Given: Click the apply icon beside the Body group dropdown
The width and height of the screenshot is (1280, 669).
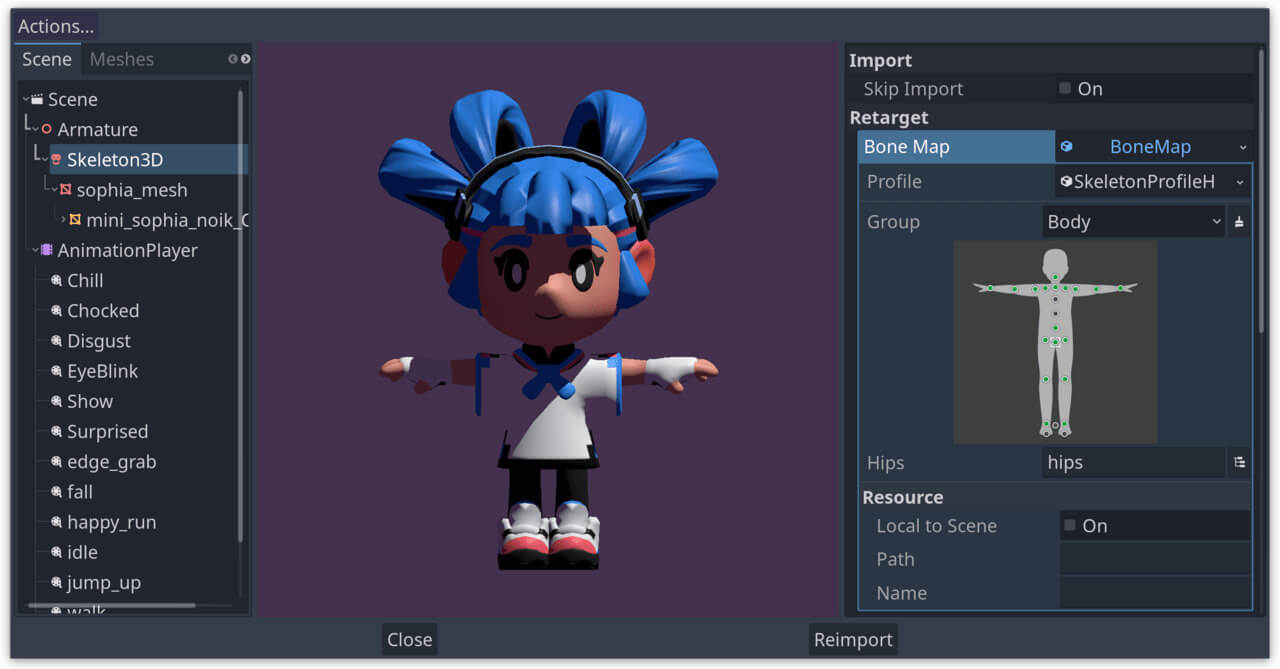Looking at the screenshot, I should [x=1238, y=221].
